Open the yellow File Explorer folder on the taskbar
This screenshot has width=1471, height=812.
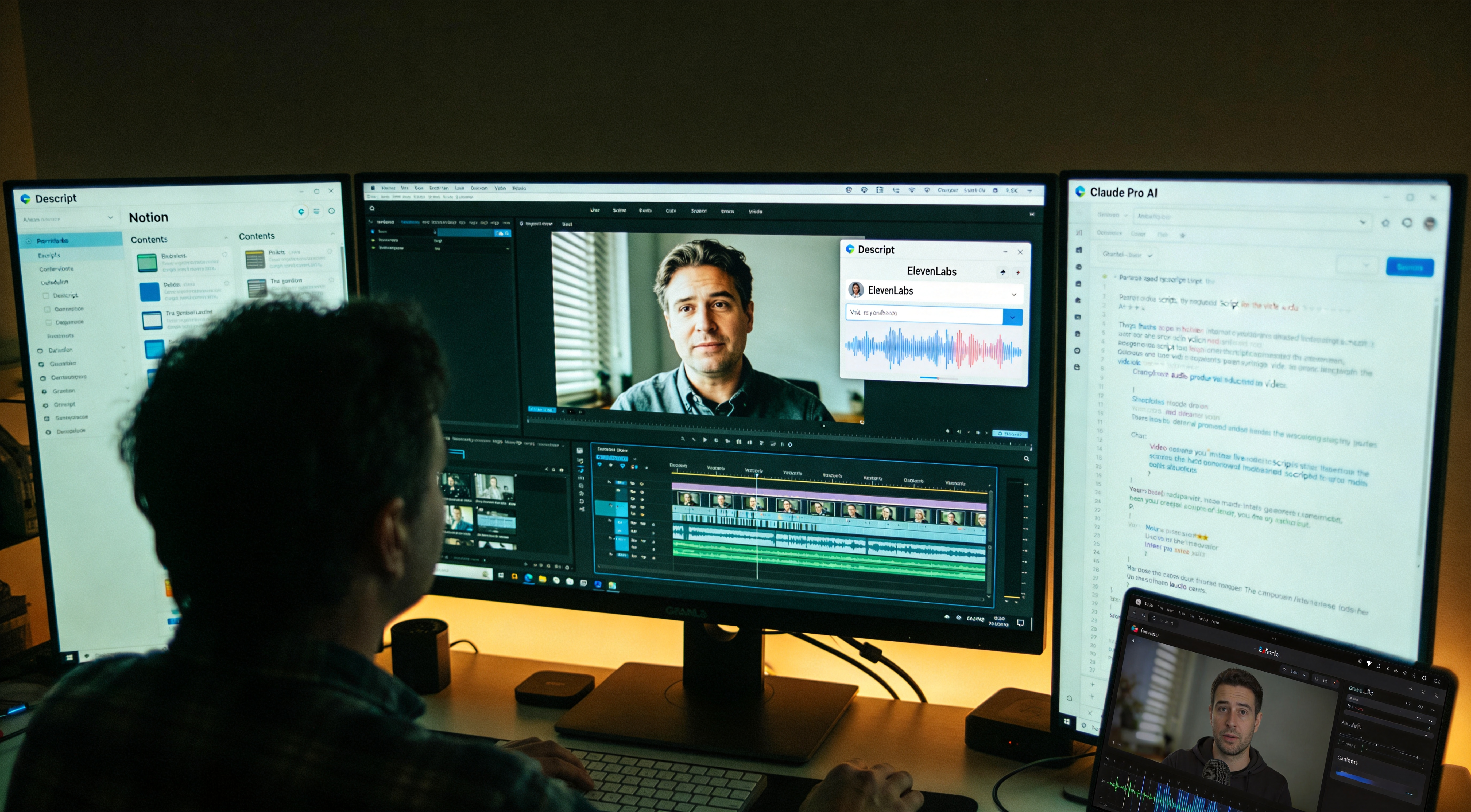pyautogui.click(x=542, y=579)
